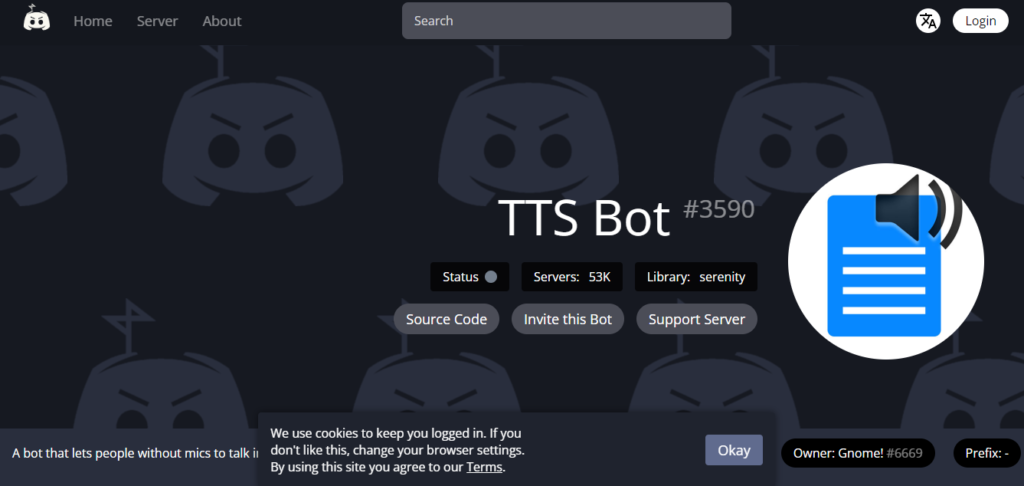Click the Library: serenity badge
The width and height of the screenshot is (1024, 486).
(696, 277)
